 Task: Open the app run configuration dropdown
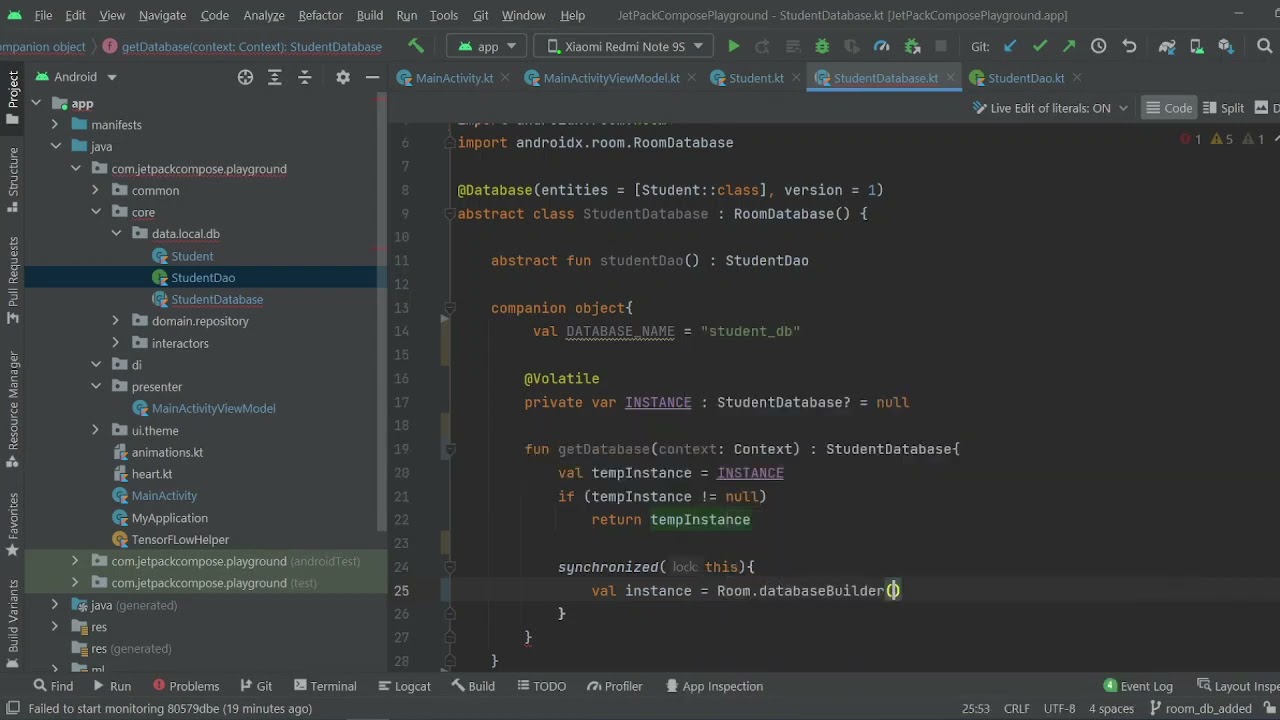[x=488, y=47]
